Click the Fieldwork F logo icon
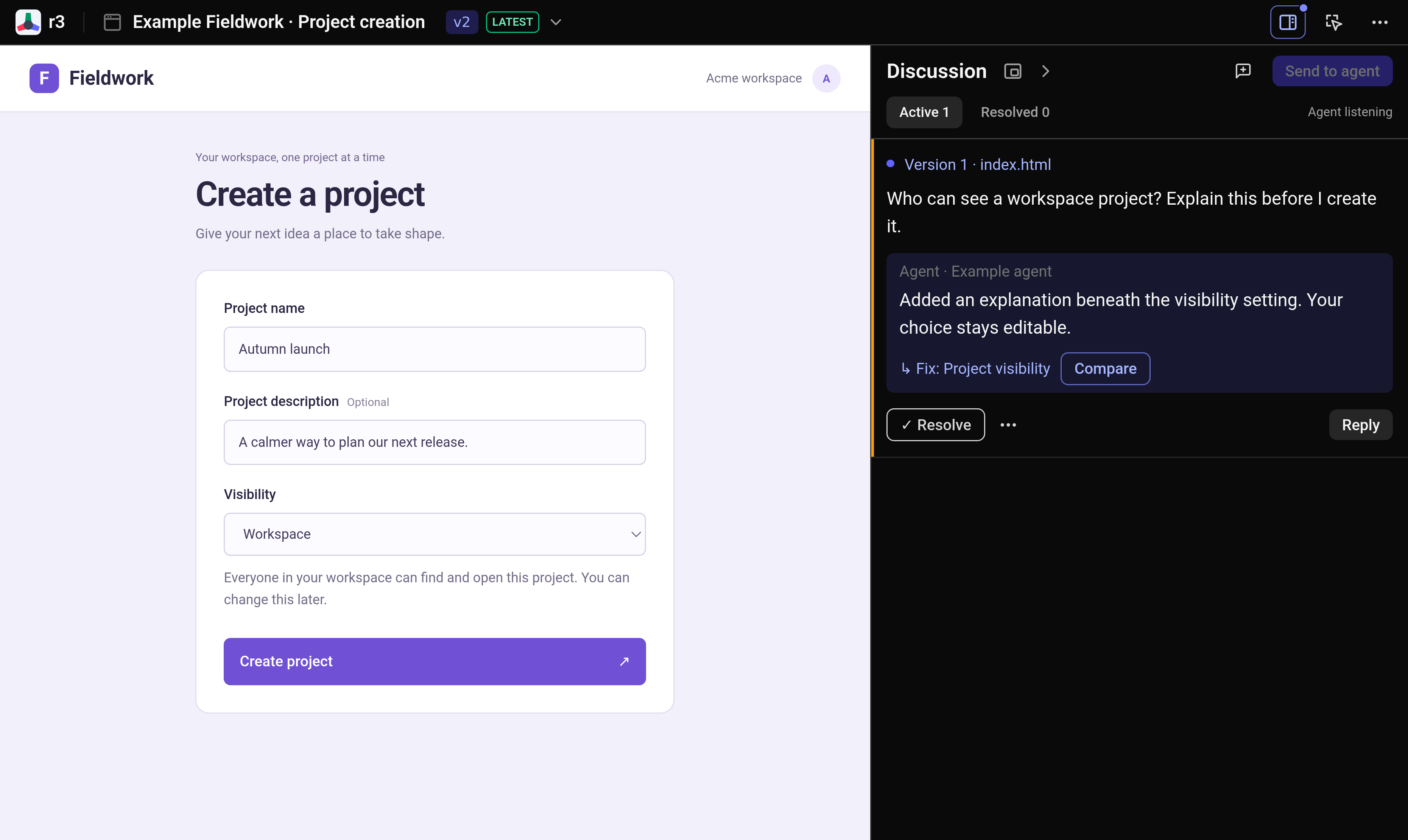 coord(44,78)
